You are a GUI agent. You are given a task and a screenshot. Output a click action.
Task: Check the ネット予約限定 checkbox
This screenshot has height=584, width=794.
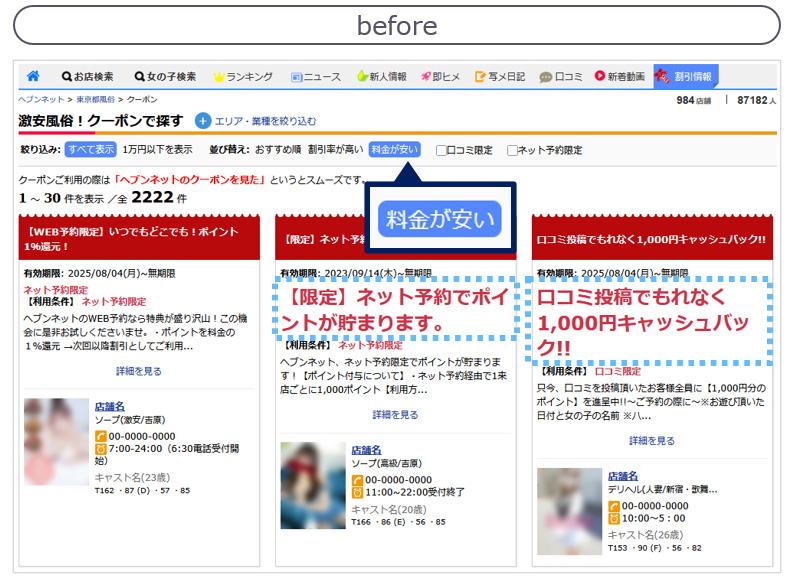512,150
